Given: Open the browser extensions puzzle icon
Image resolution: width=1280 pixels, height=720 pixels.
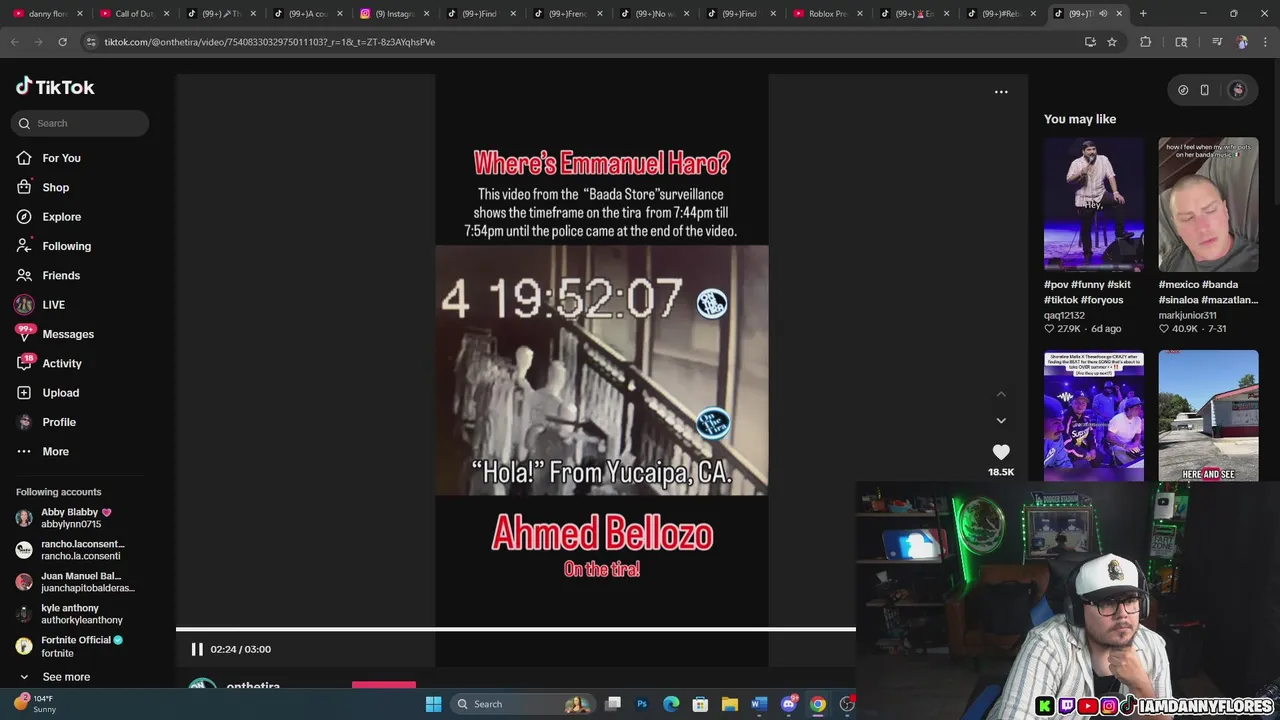Looking at the screenshot, I should 1146,42.
